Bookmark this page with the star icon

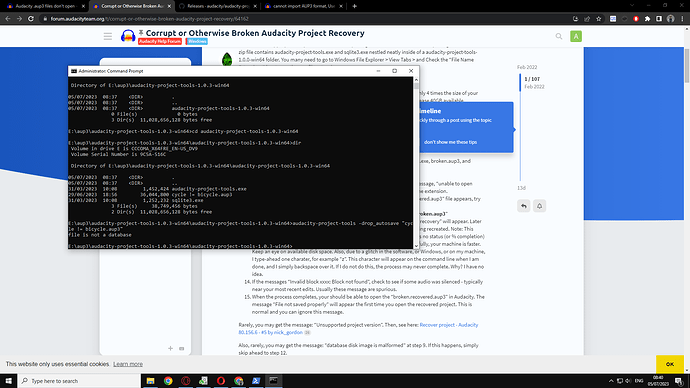pos(598,19)
